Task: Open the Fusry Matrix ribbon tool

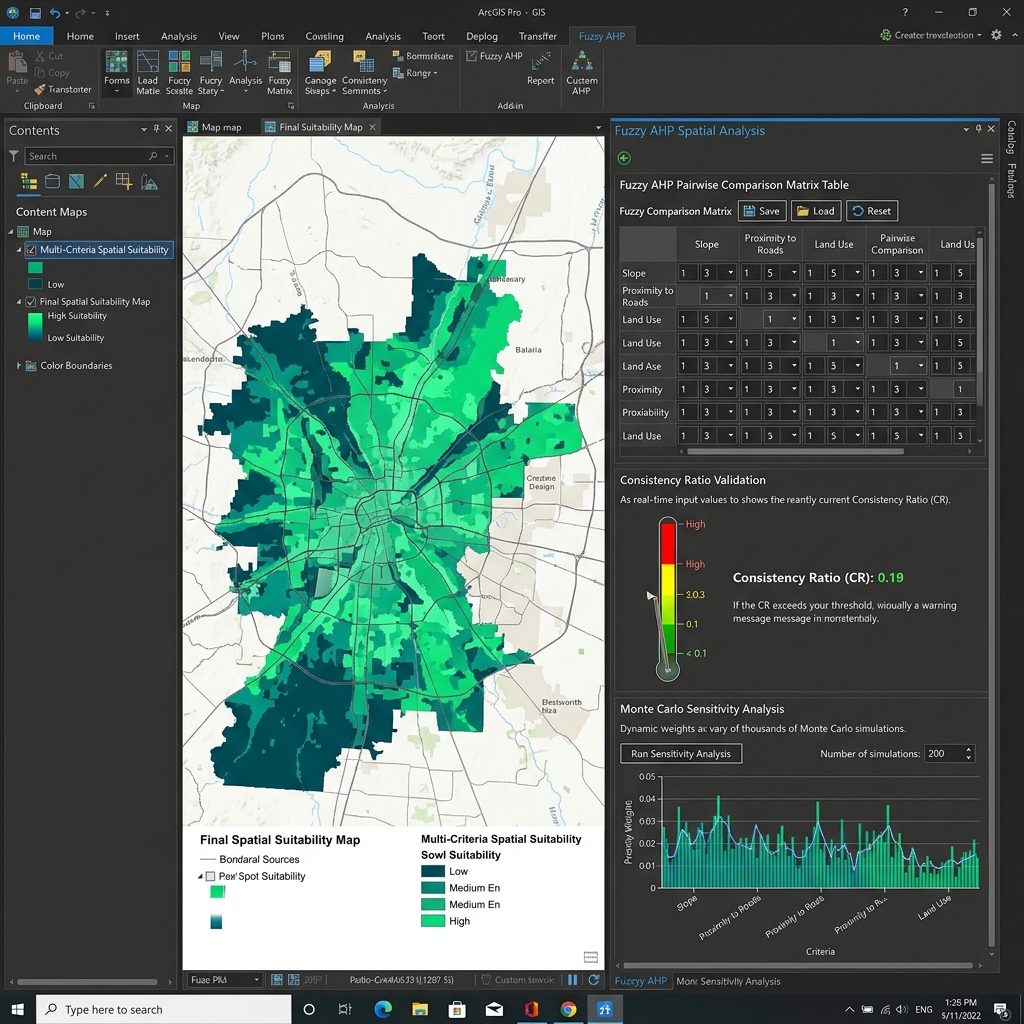Action: (280, 71)
